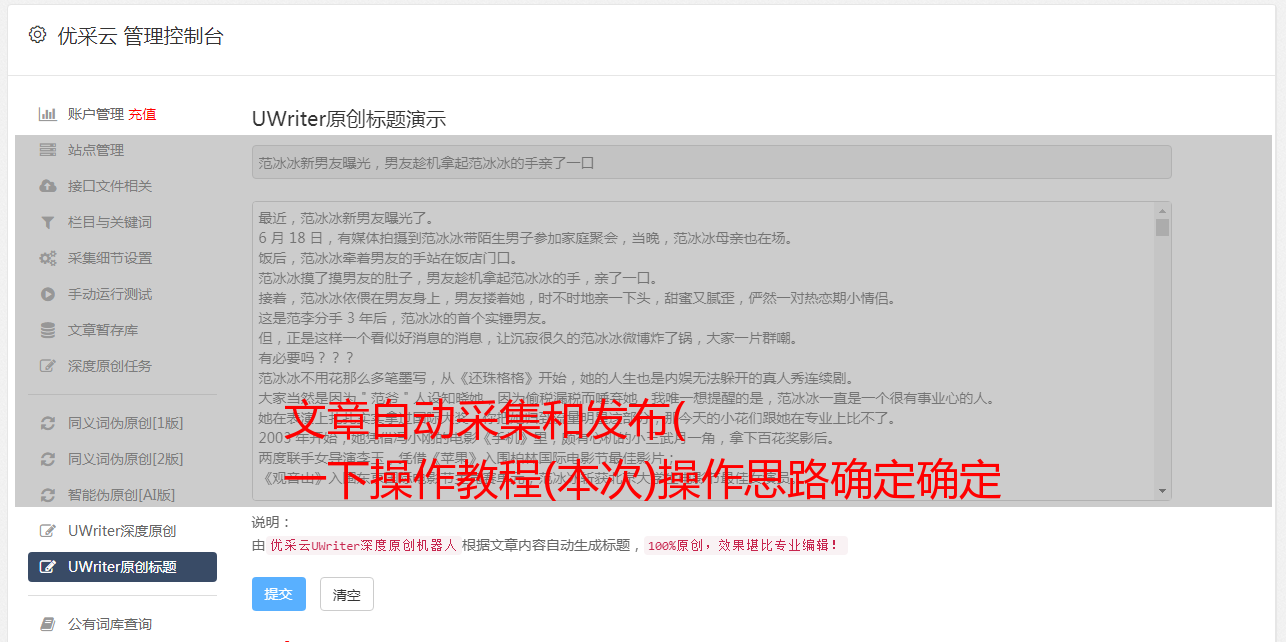Click the article textarea scrollbar down arrow
Screen dimensions: 1286x642
(x=1162, y=491)
